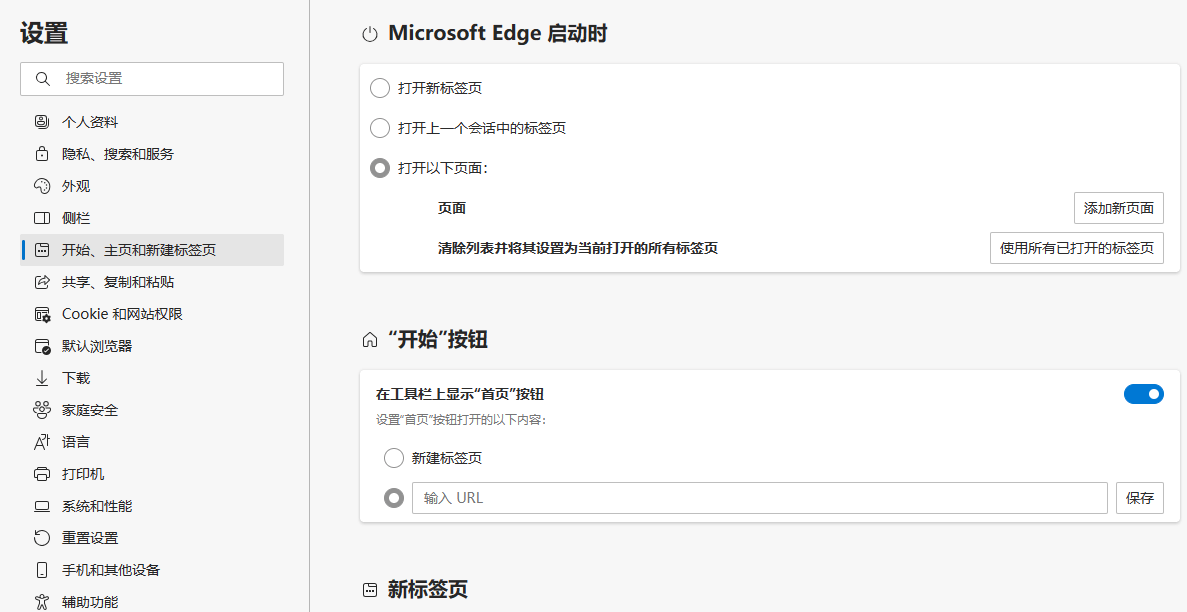Open the 外观 appearance palette icon
Viewport: 1187px width, 612px height.
(x=42, y=186)
